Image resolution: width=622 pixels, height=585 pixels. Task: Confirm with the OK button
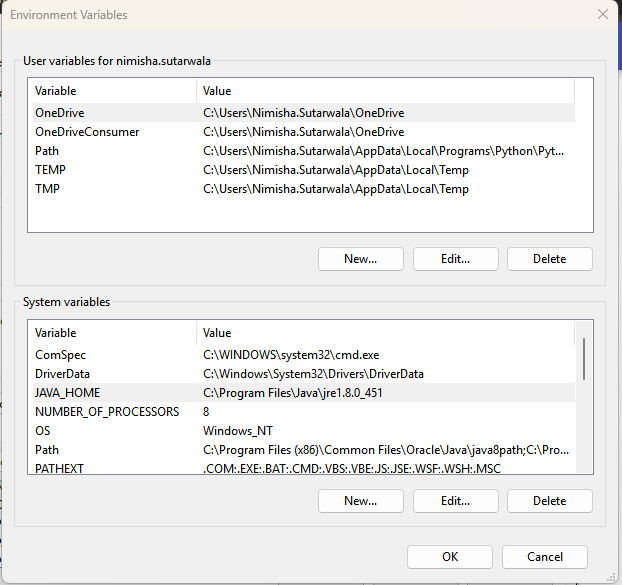450,557
